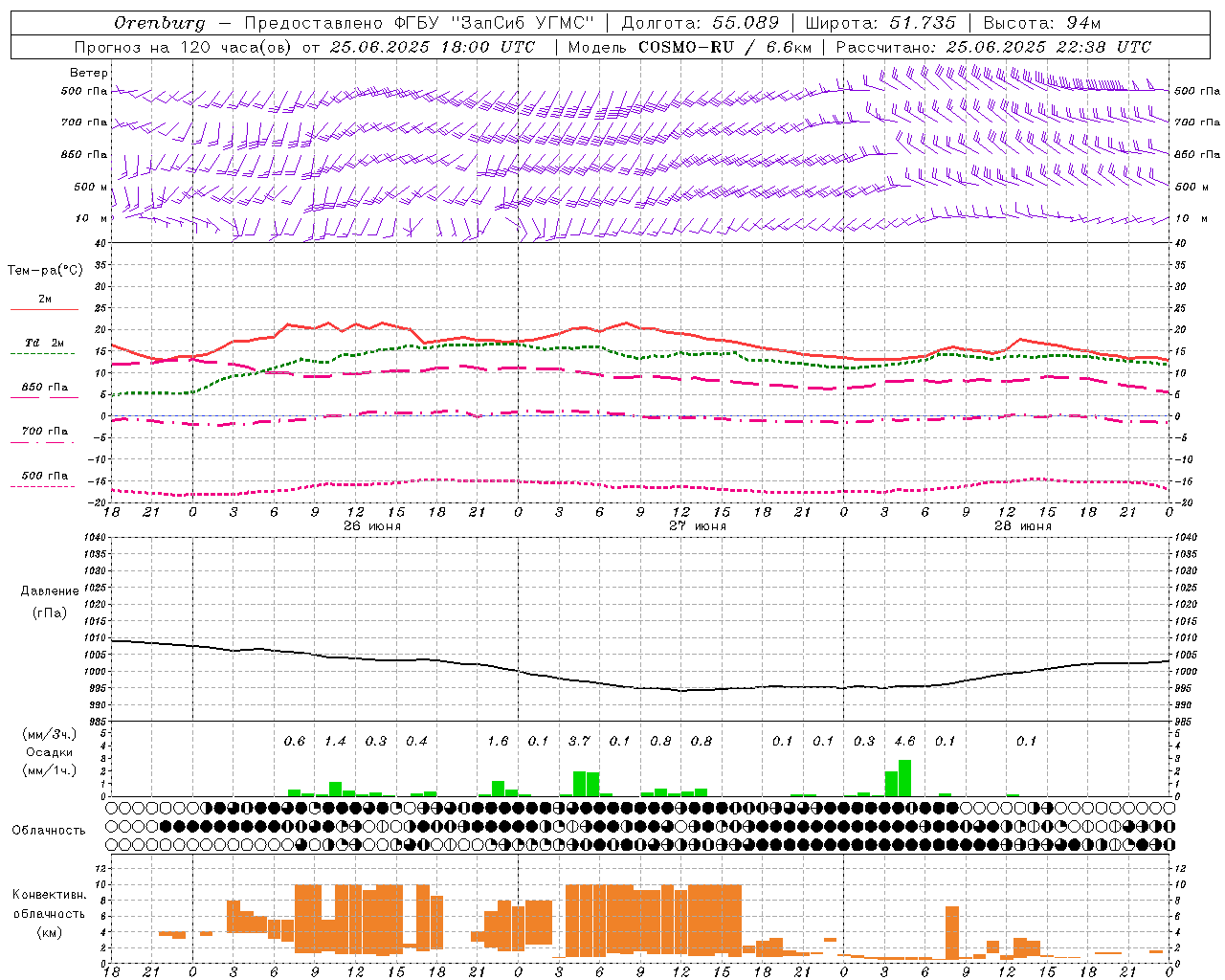Click the 1.4 precipitation total value
The width and height of the screenshot is (1225, 980).
click(335, 741)
